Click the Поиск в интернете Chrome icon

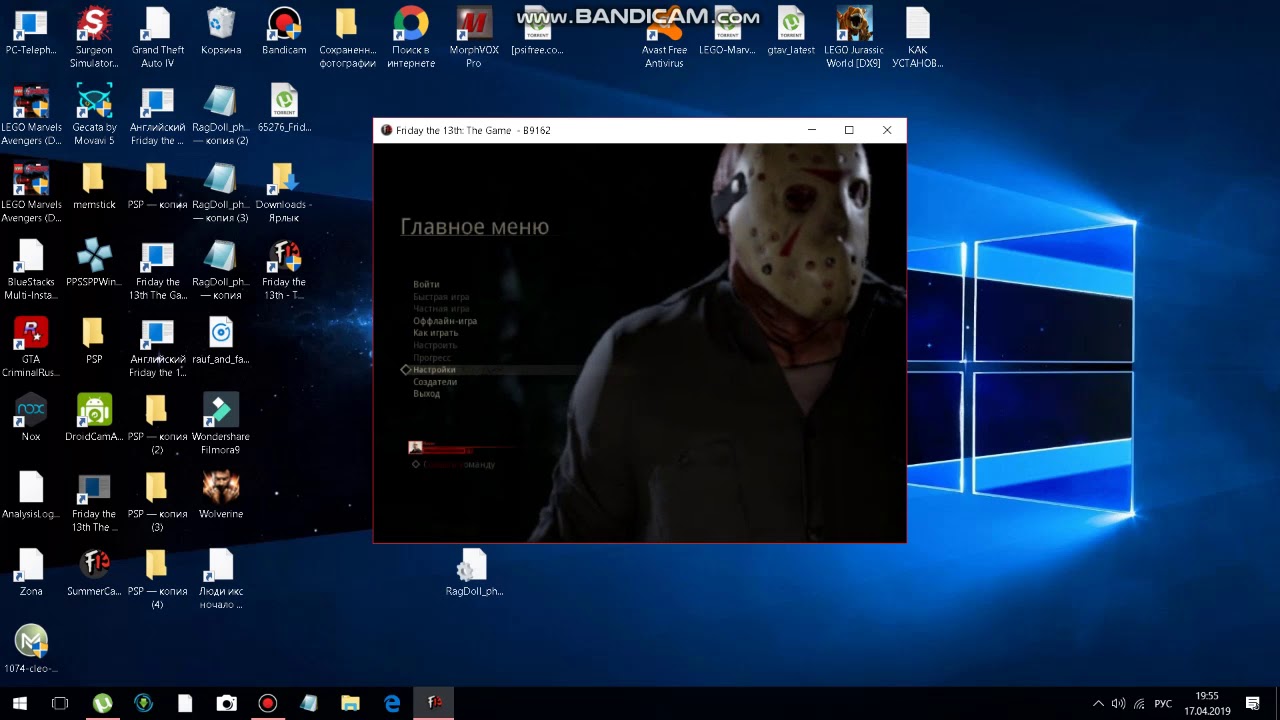[x=411, y=38]
